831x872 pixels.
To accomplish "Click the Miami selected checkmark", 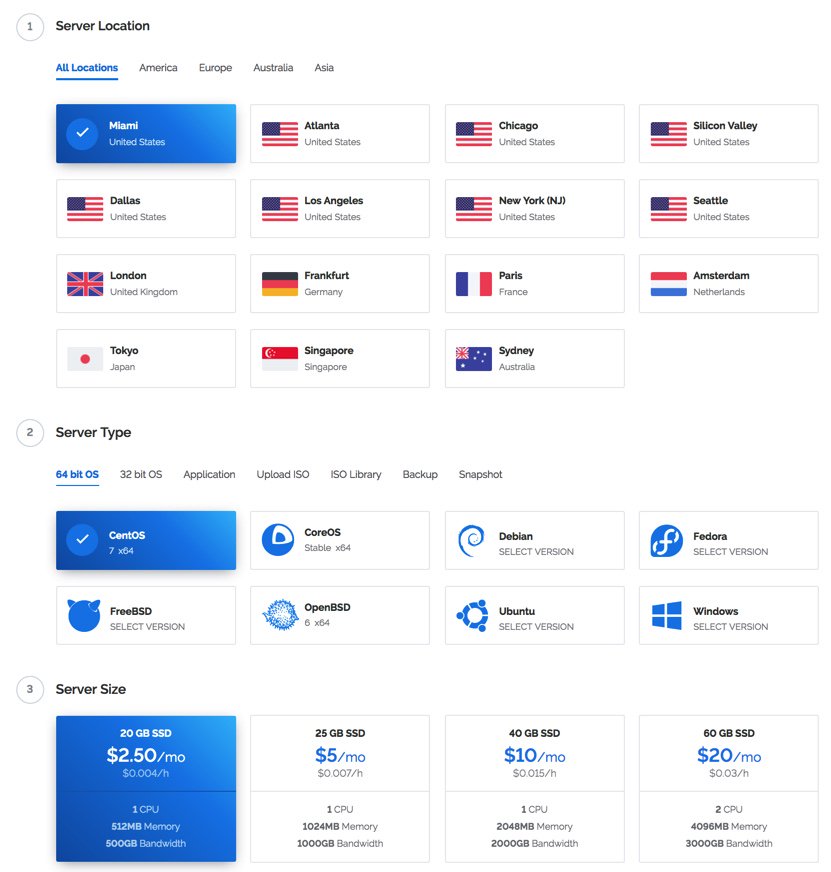I will (82, 133).
